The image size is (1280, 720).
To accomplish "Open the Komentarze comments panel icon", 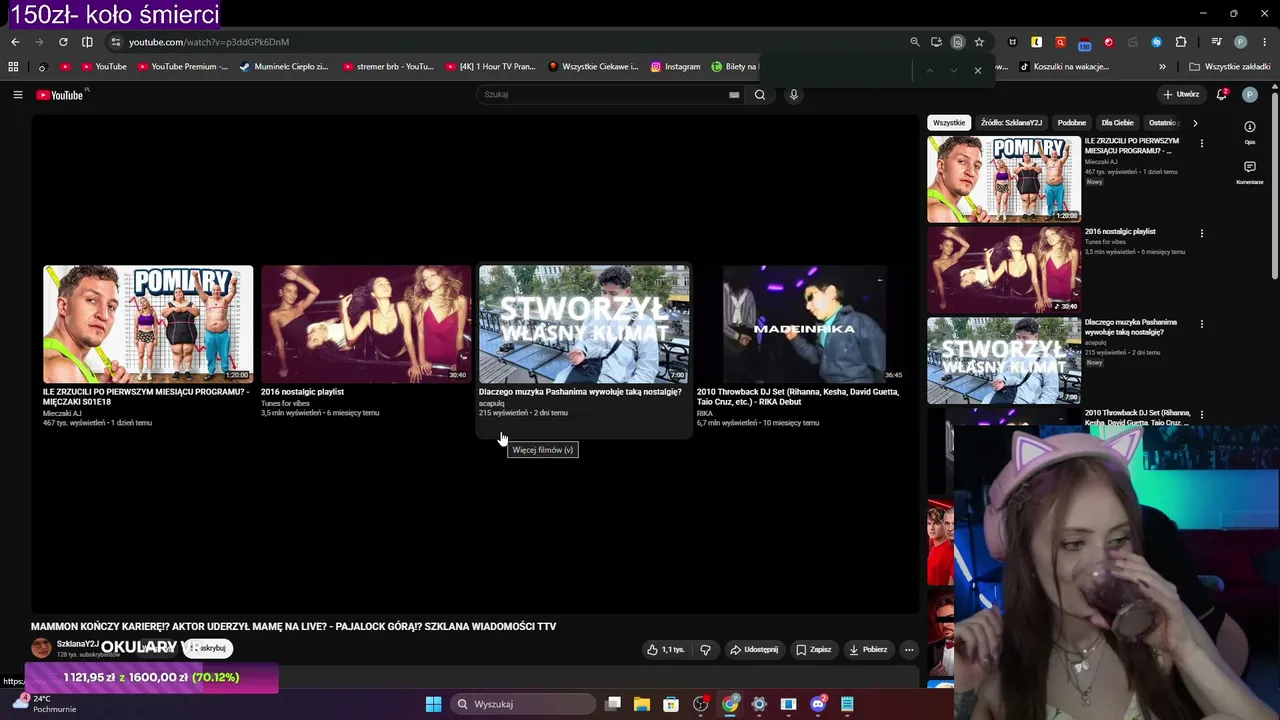I will pyautogui.click(x=1250, y=171).
